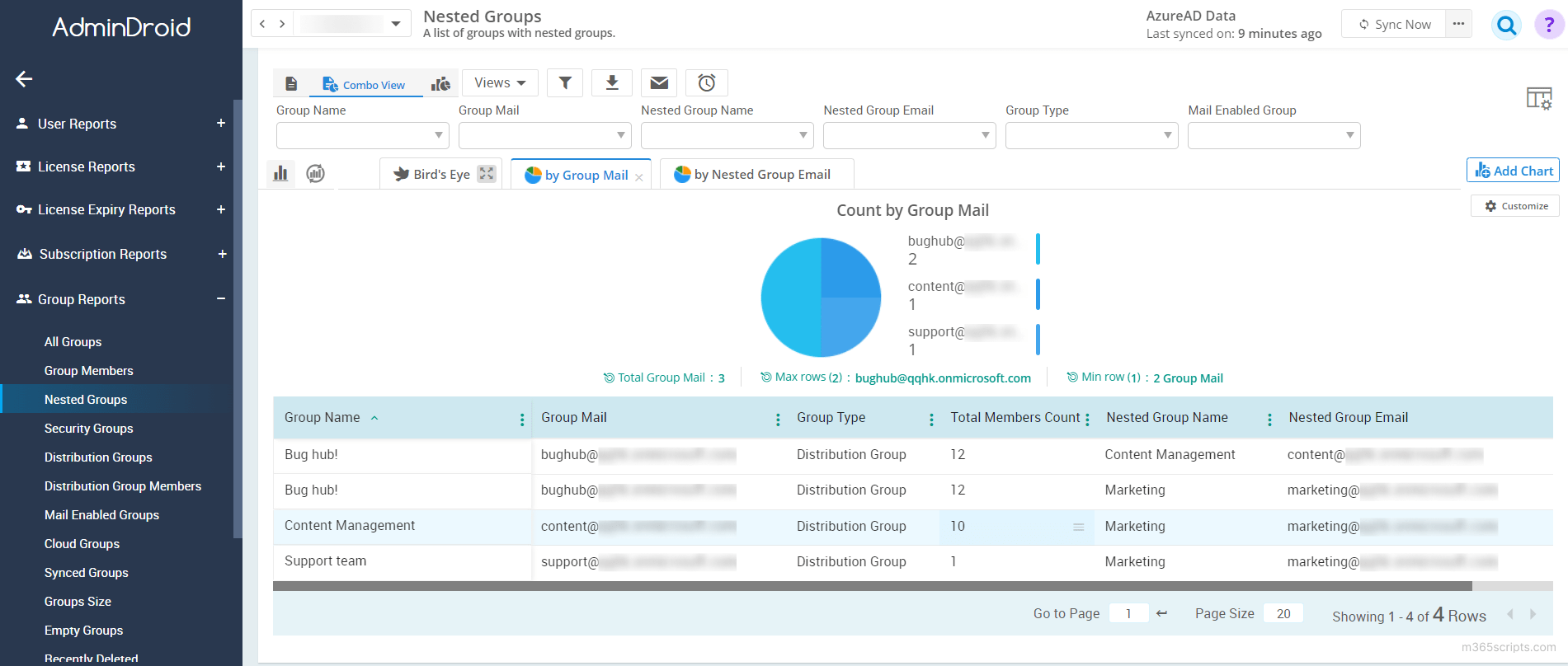This screenshot has height=666, width=1568.
Task: Switch to chart-only view icon
Action: [x=441, y=83]
